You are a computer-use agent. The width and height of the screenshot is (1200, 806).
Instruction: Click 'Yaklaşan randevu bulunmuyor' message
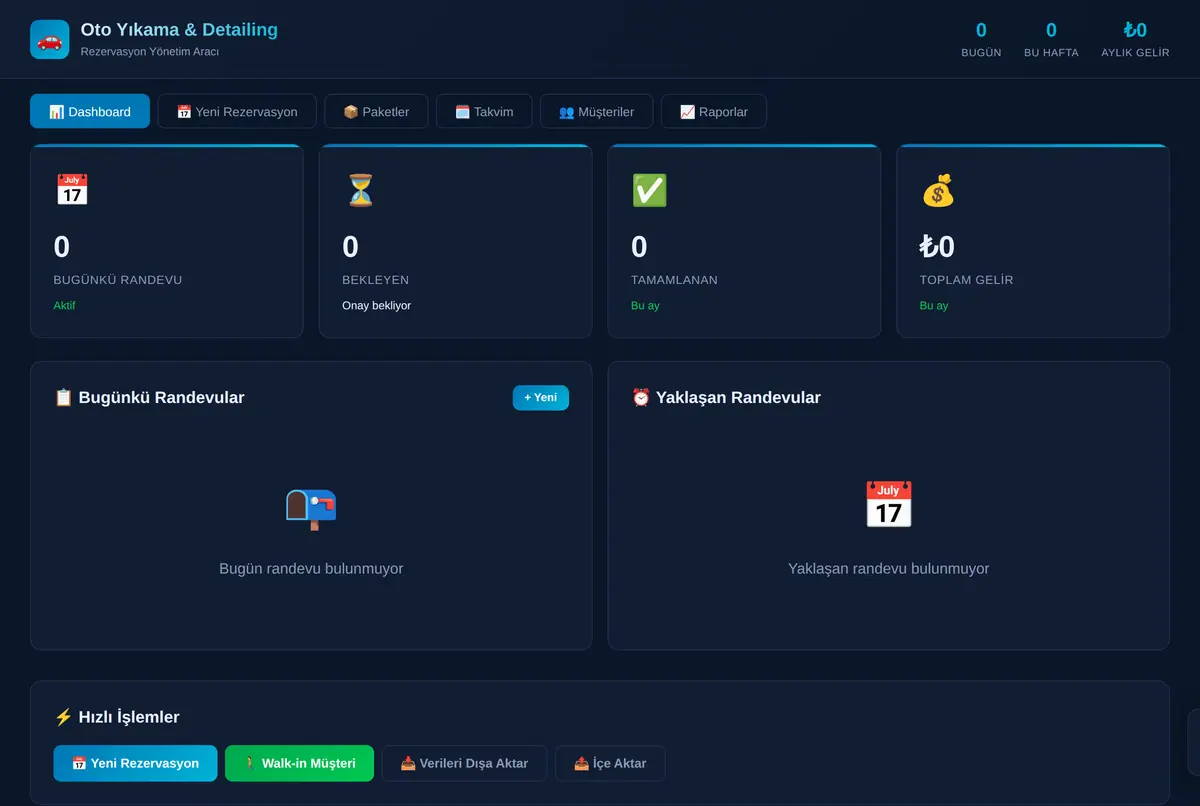tap(888, 568)
